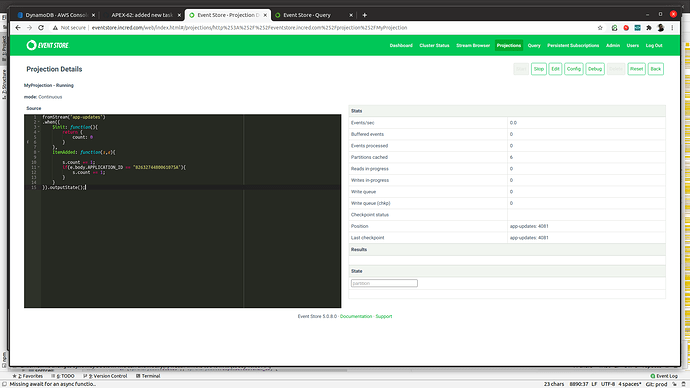Image resolution: width=690 pixels, height=388 pixels.
Task: Click the partition input field under State
Action: click(384, 283)
